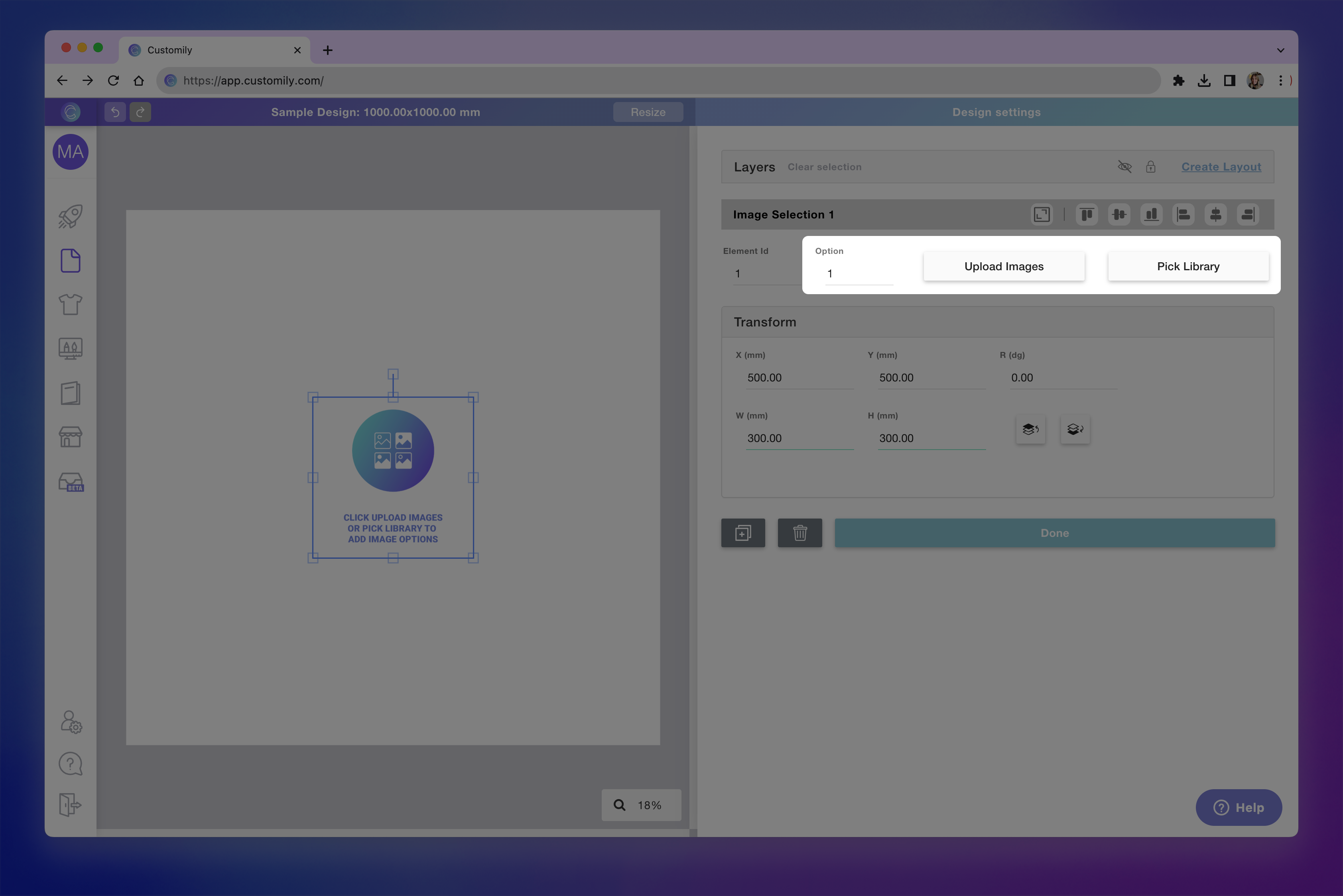Open the exit door icon at sidebar bottom
The image size is (1343, 896).
(x=70, y=806)
